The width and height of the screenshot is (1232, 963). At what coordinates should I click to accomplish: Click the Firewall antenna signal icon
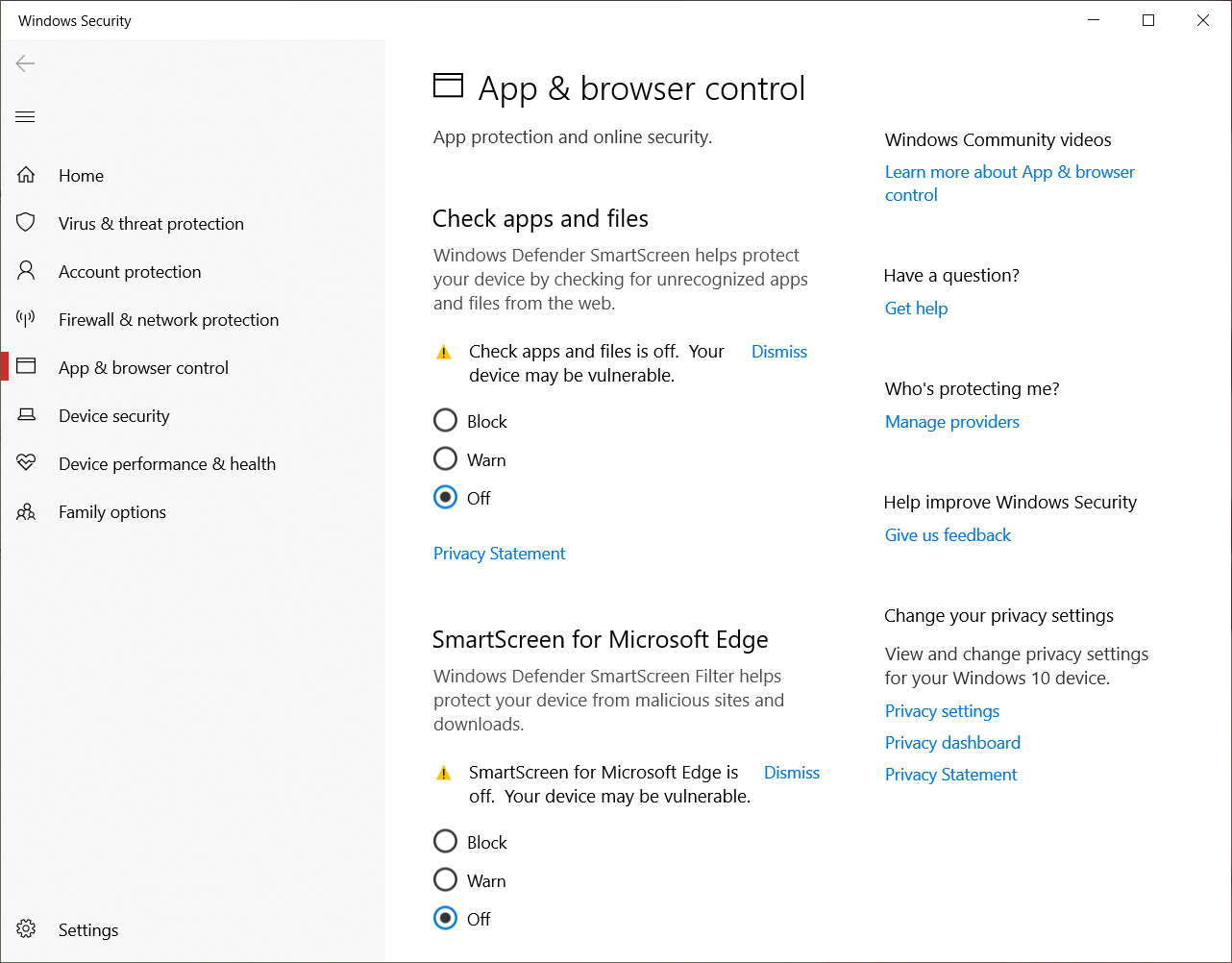[x=26, y=319]
